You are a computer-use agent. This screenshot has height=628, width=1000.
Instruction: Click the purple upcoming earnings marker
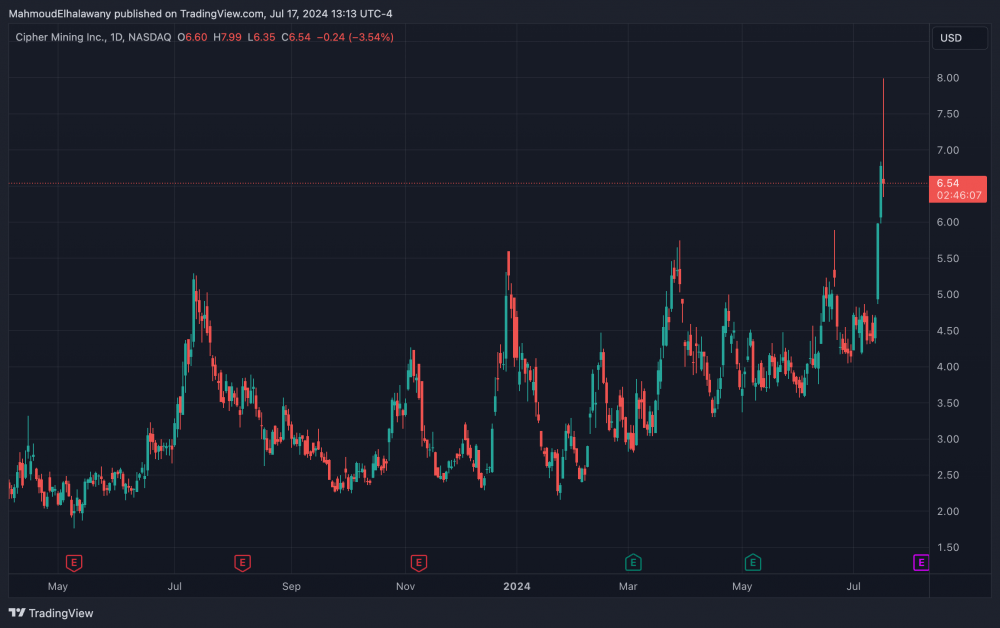tap(921, 562)
